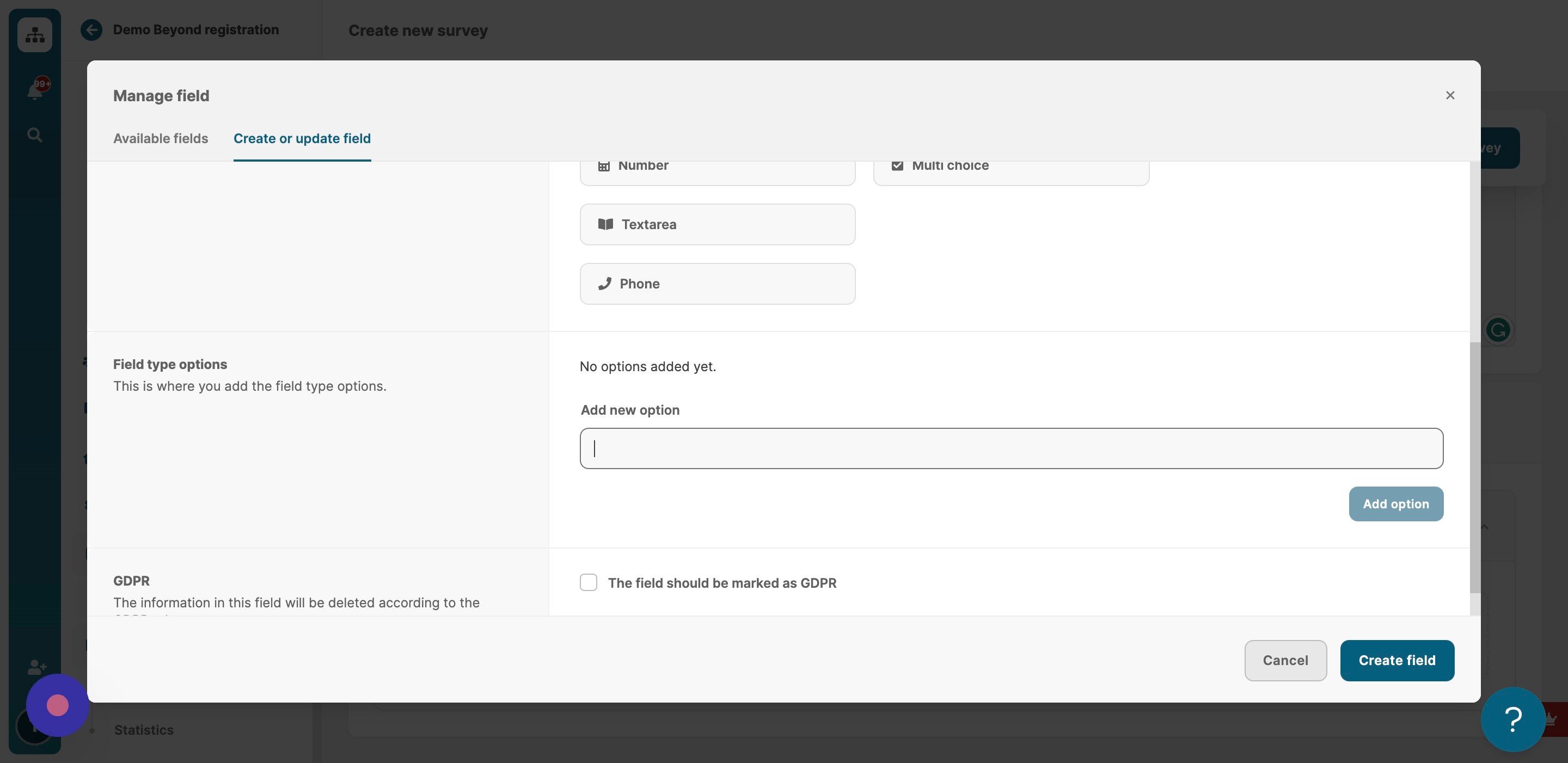Click the Add option button

coord(1396,504)
